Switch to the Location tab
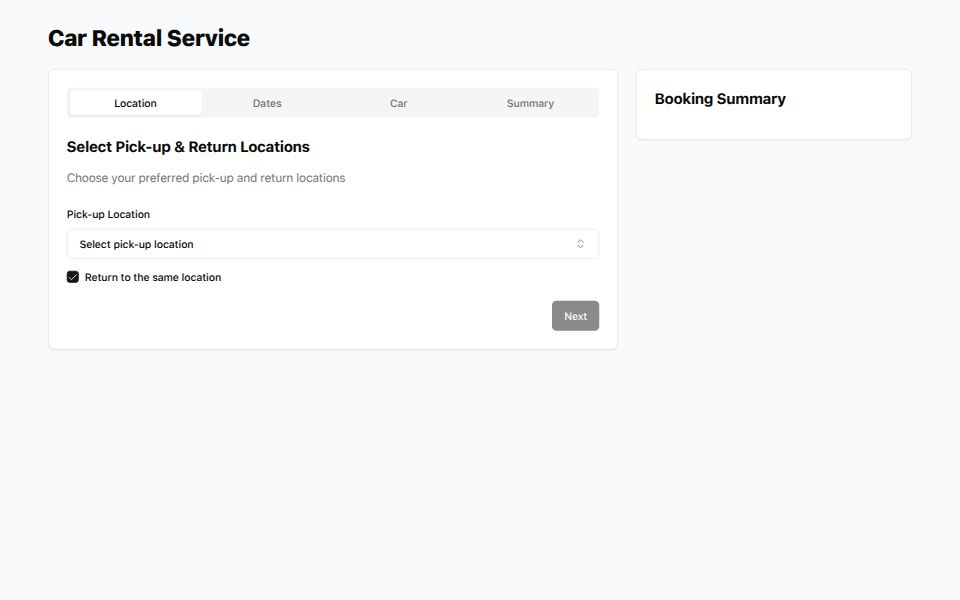Image resolution: width=960 pixels, height=600 pixels. pos(135,103)
